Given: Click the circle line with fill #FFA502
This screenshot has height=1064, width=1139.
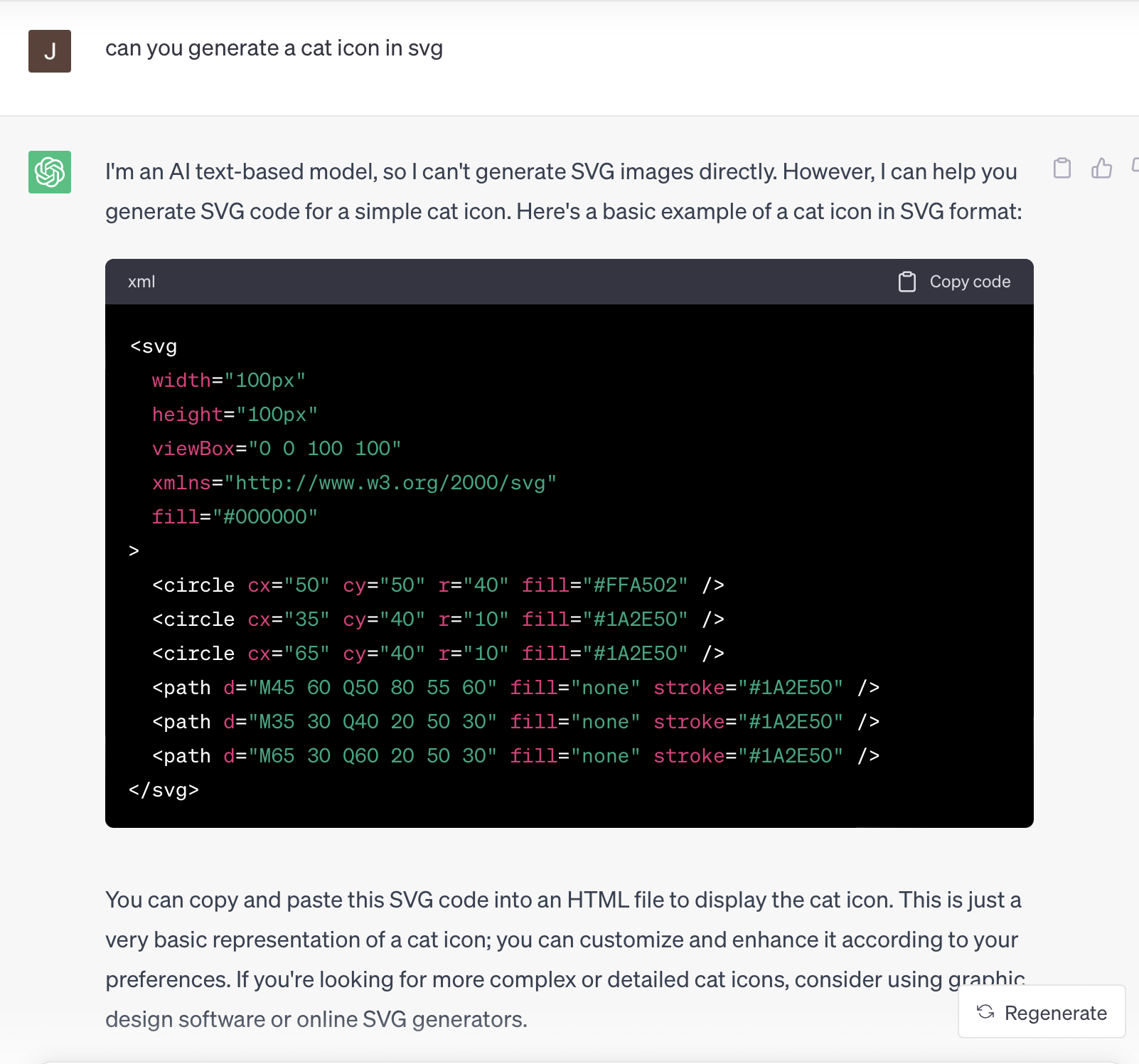Looking at the screenshot, I should (438, 585).
